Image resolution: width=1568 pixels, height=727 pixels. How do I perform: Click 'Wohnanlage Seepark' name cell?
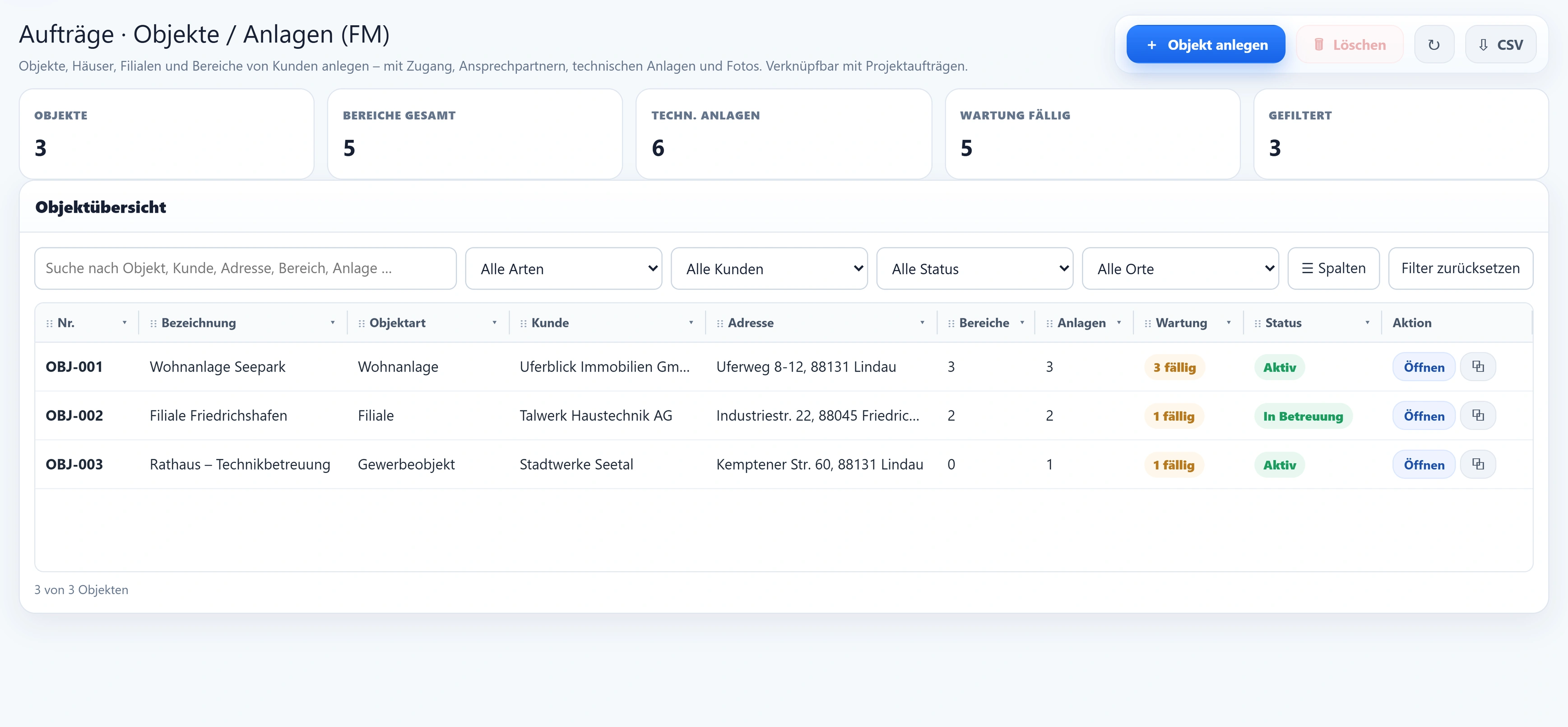217,367
